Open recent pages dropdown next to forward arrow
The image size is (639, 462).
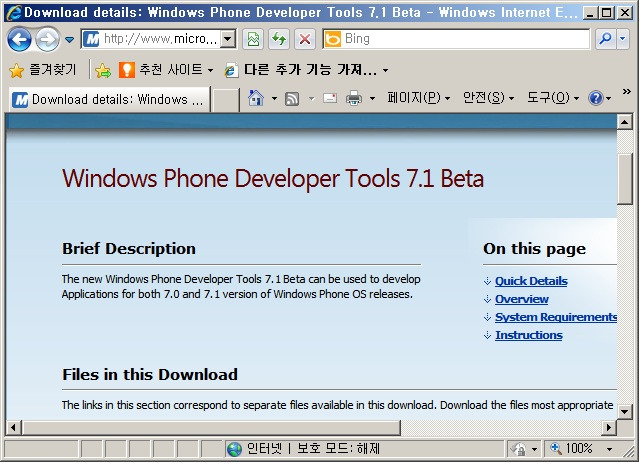70,40
